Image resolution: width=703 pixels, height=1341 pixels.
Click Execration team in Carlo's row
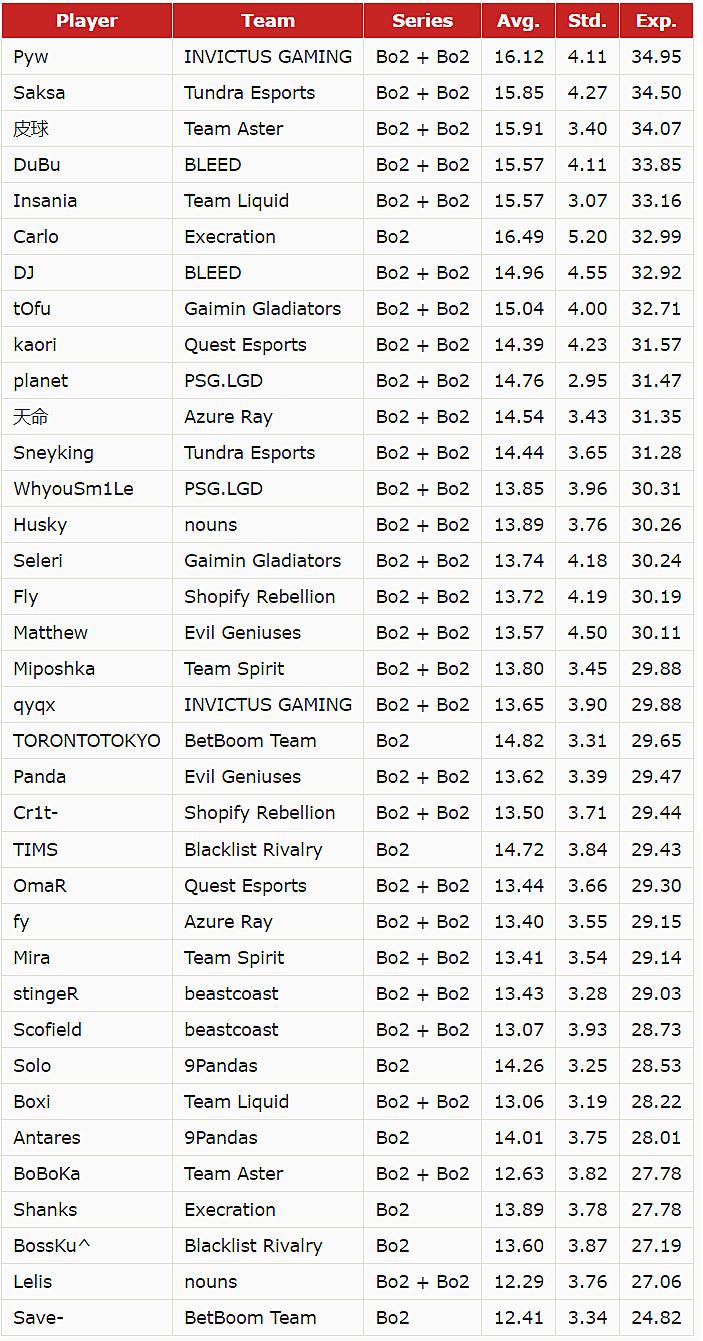click(x=230, y=237)
